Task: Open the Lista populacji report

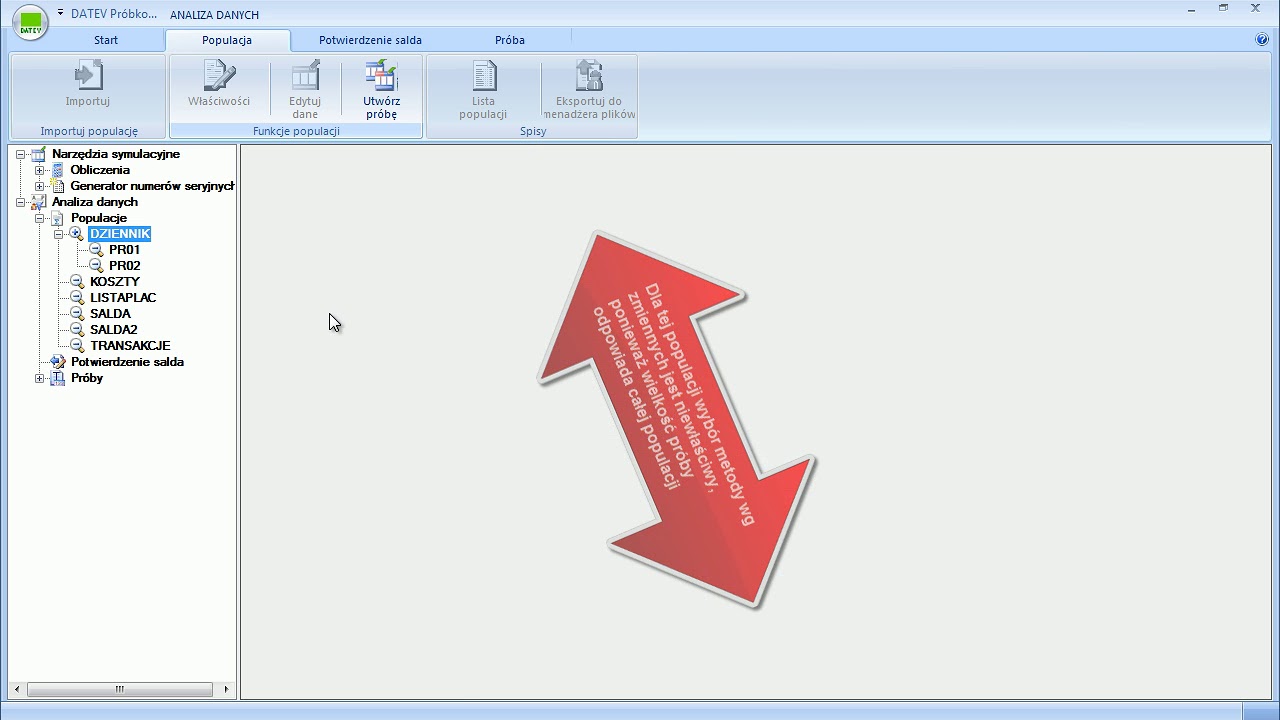Action: [x=483, y=90]
